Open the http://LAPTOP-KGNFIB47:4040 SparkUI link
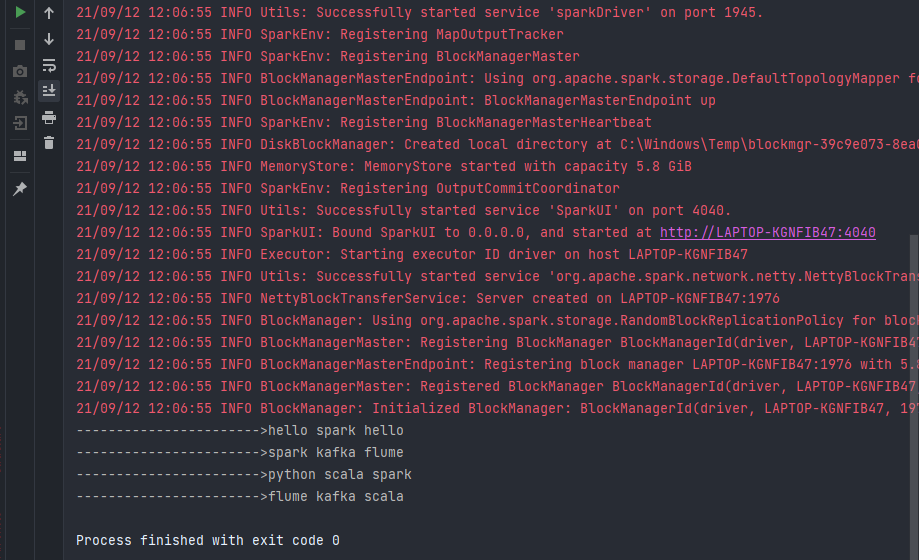The width and height of the screenshot is (919, 560). pyautogui.click(x=767, y=232)
